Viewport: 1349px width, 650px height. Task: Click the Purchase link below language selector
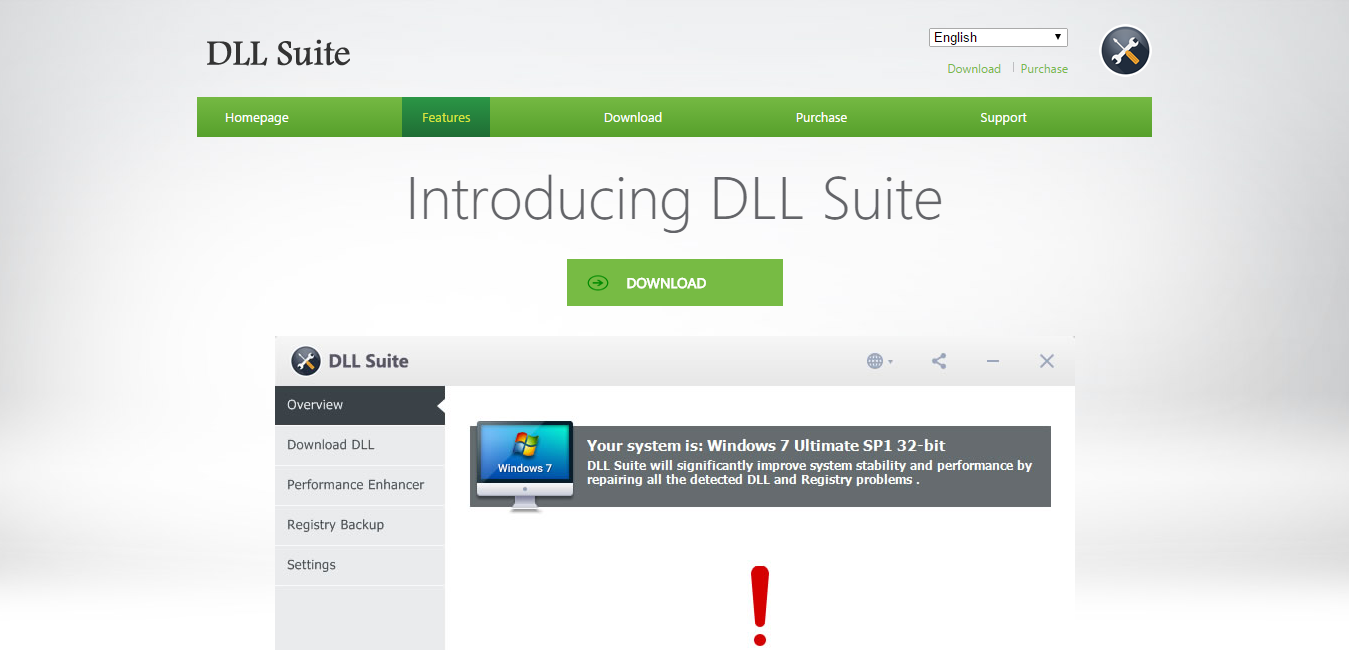tap(1044, 69)
